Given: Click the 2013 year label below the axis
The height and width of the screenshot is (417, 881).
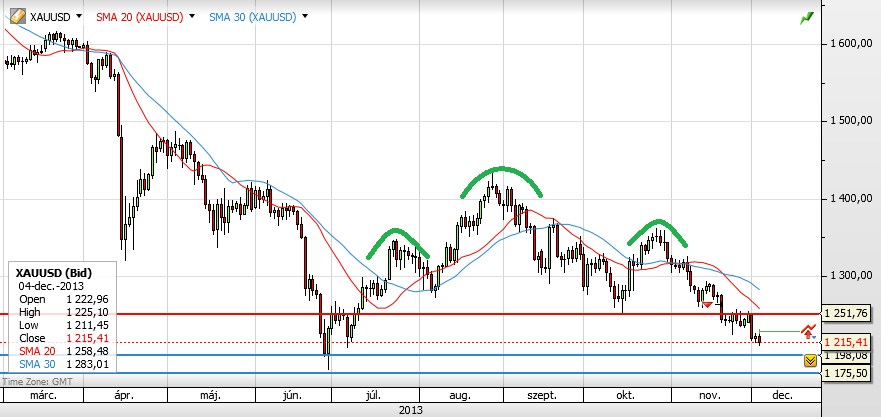Looking at the screenshot, I should [410, 410].
